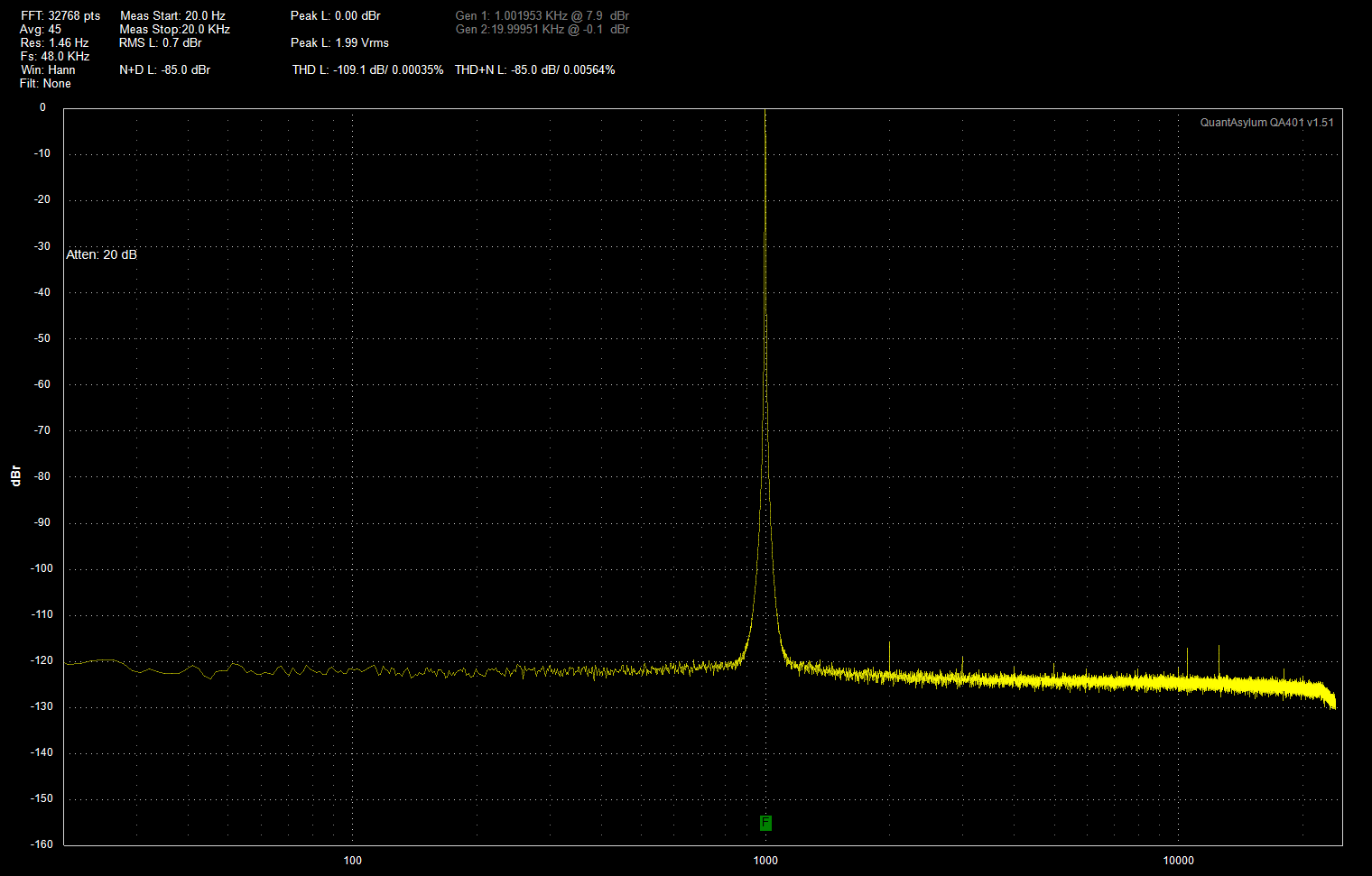Click the 'THD L: -109.1 dB' readout

point(367,69)
